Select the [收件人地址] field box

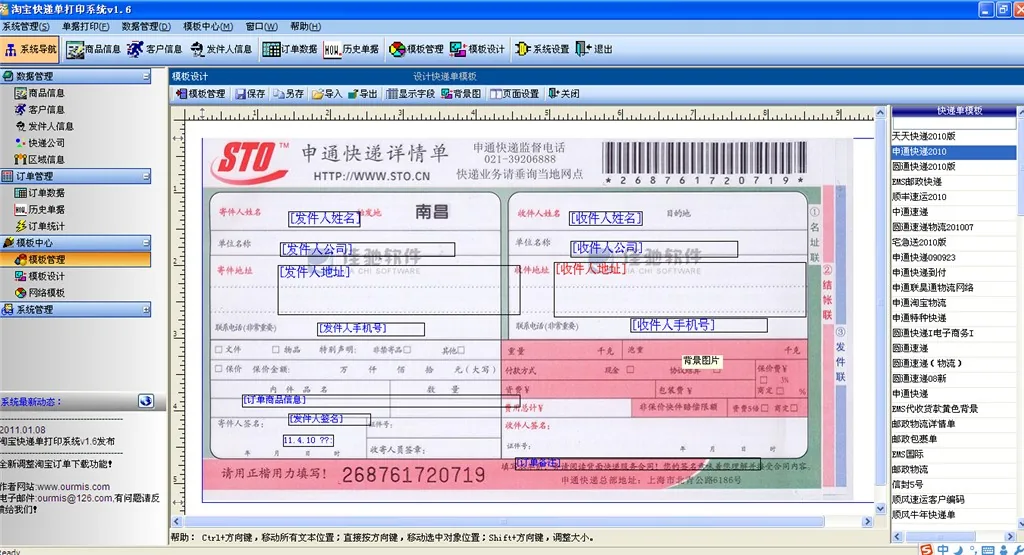click(x=680, y=289)
